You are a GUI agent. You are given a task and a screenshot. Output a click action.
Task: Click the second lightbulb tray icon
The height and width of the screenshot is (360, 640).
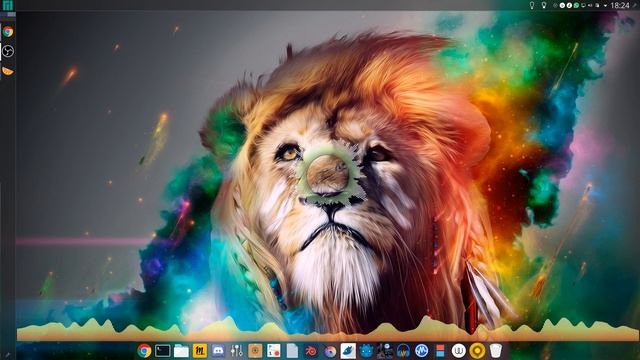pos(544,5)
